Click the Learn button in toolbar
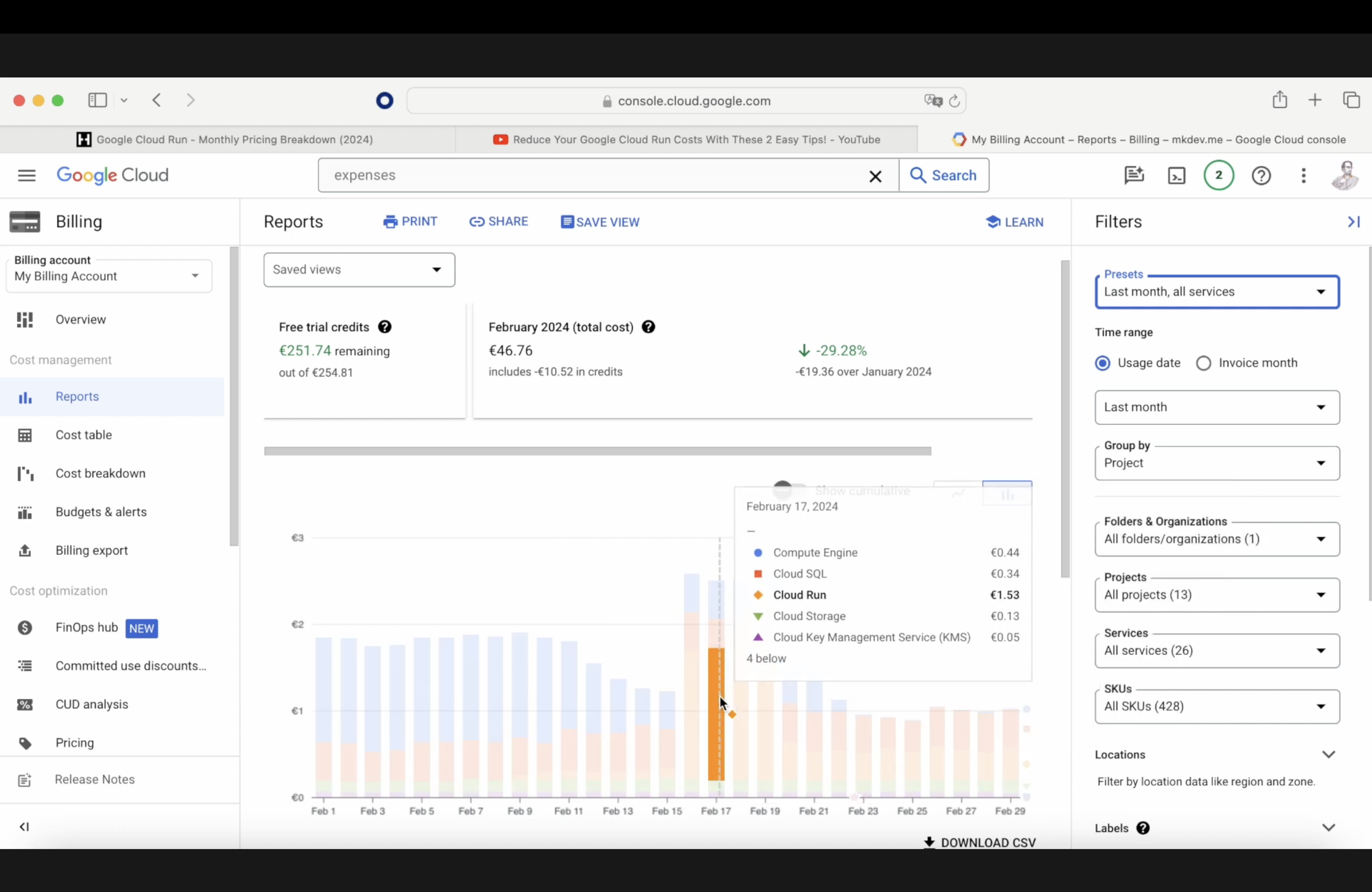Screen dimensions: 1372x892 pos(1013,221)
